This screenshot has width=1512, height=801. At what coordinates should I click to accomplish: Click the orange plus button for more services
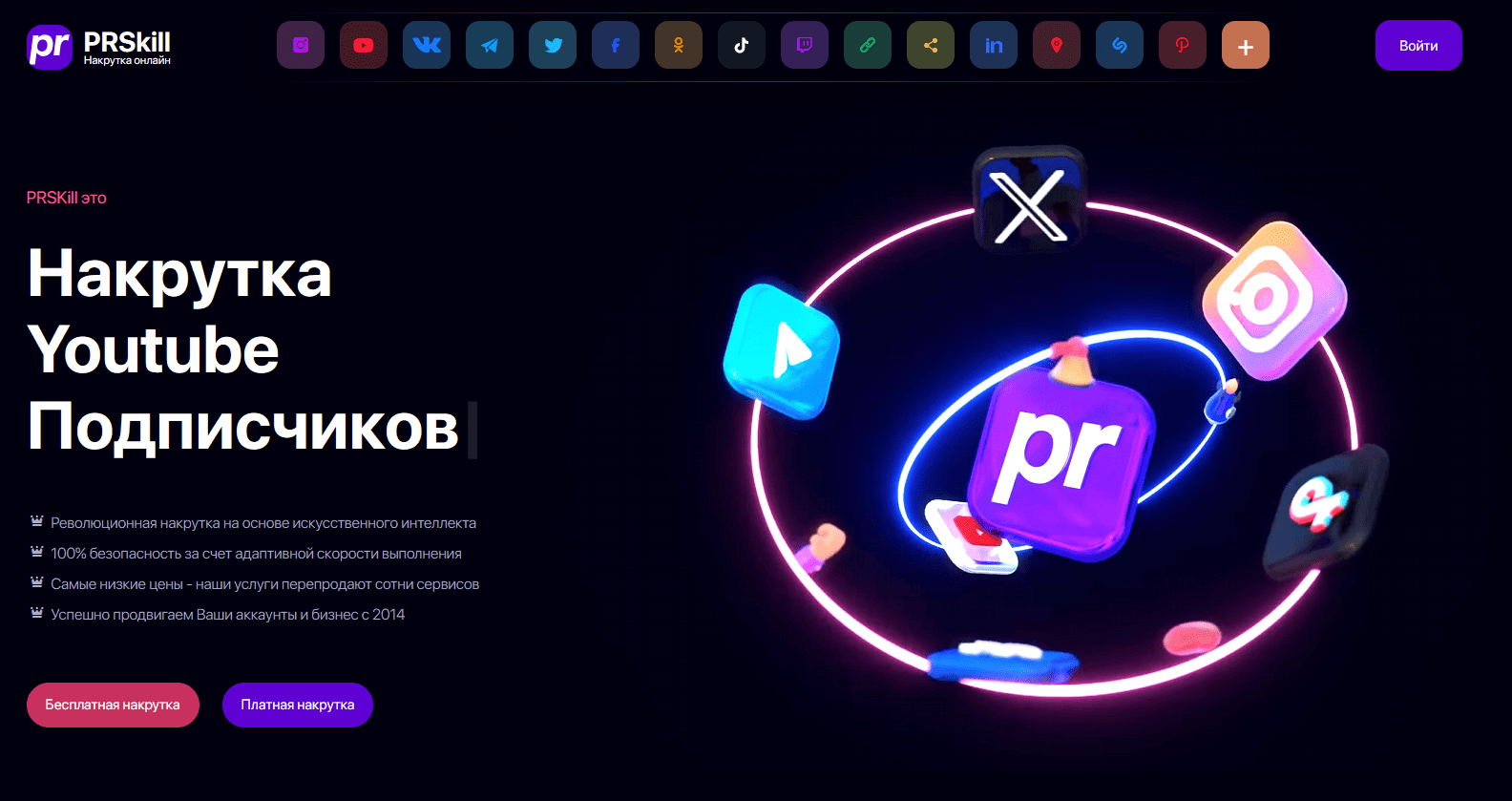pyautogui.click(x=1246, y=45)
